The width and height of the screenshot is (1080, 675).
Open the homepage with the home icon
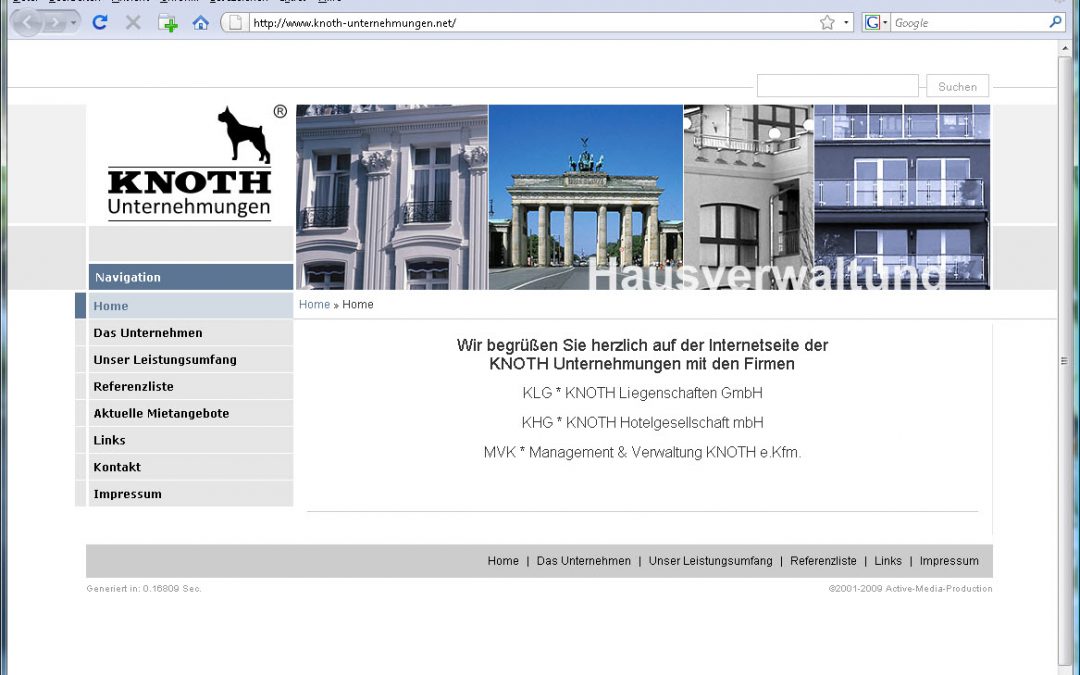pyautogui.click(x=201, y=22)
